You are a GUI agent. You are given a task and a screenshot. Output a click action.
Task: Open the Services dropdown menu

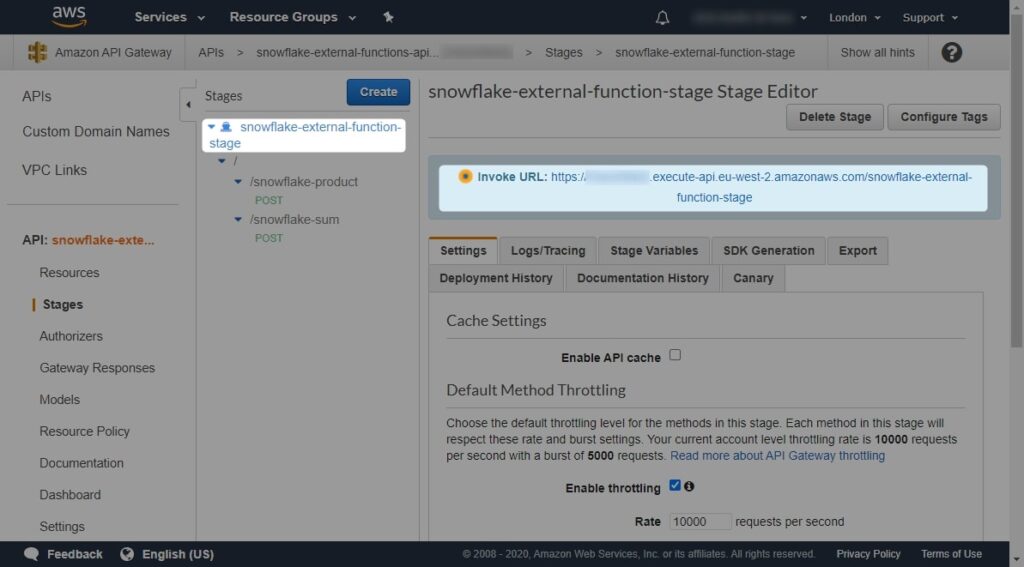[x=169, y=17]
